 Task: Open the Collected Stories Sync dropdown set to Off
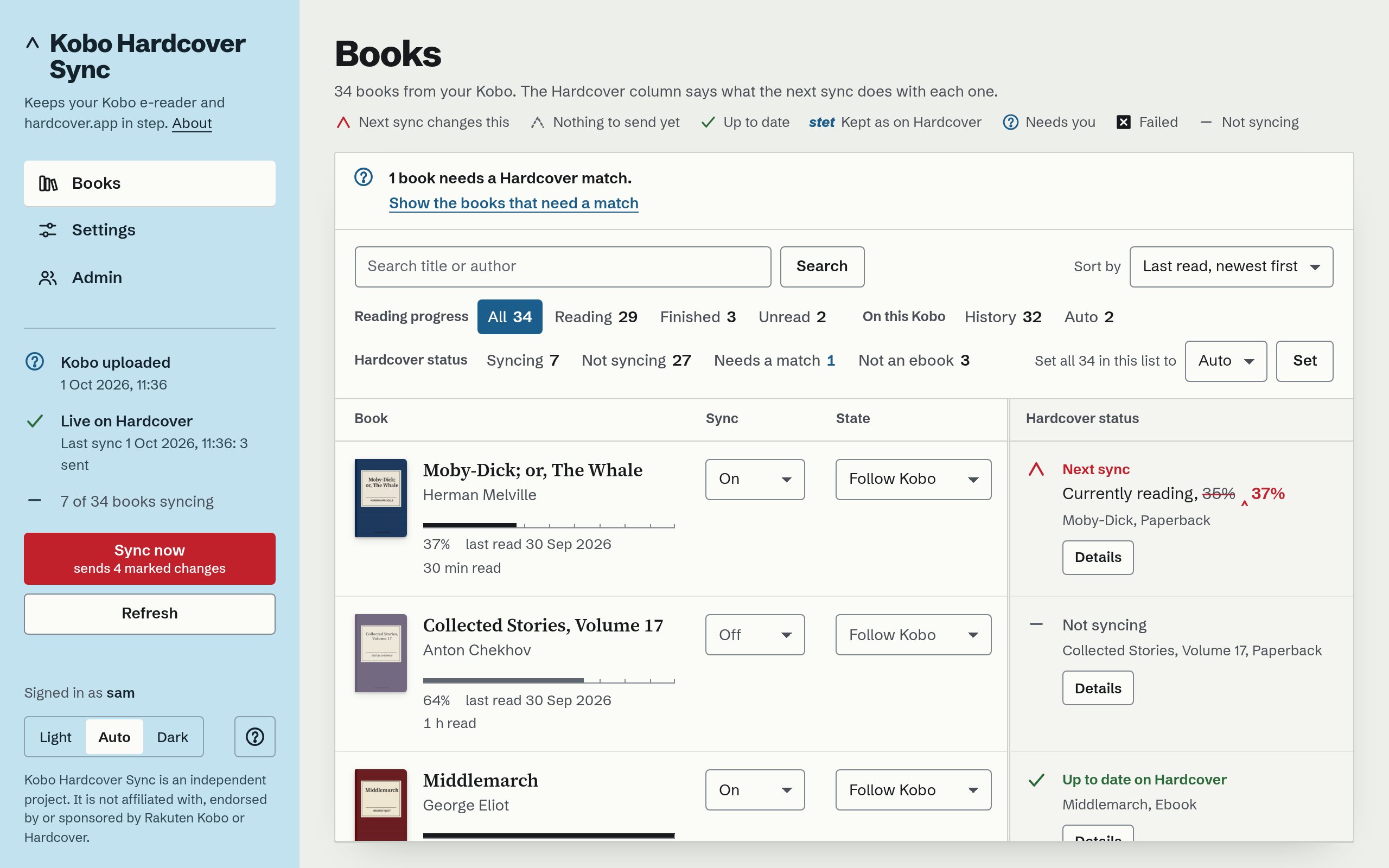[x=755, y=635]
